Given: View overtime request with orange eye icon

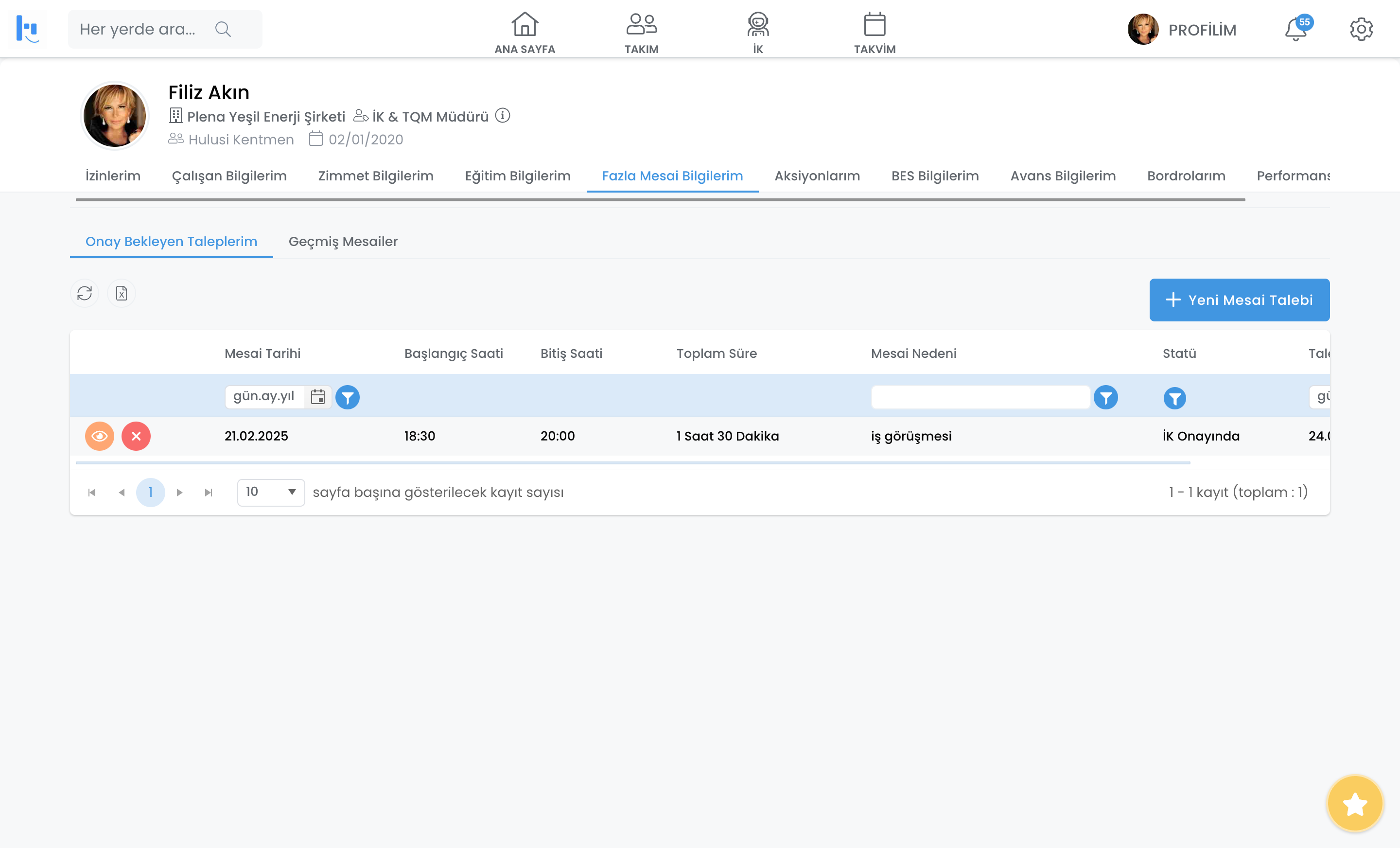Looking at the screenshot, I should (x=100, y=436).
